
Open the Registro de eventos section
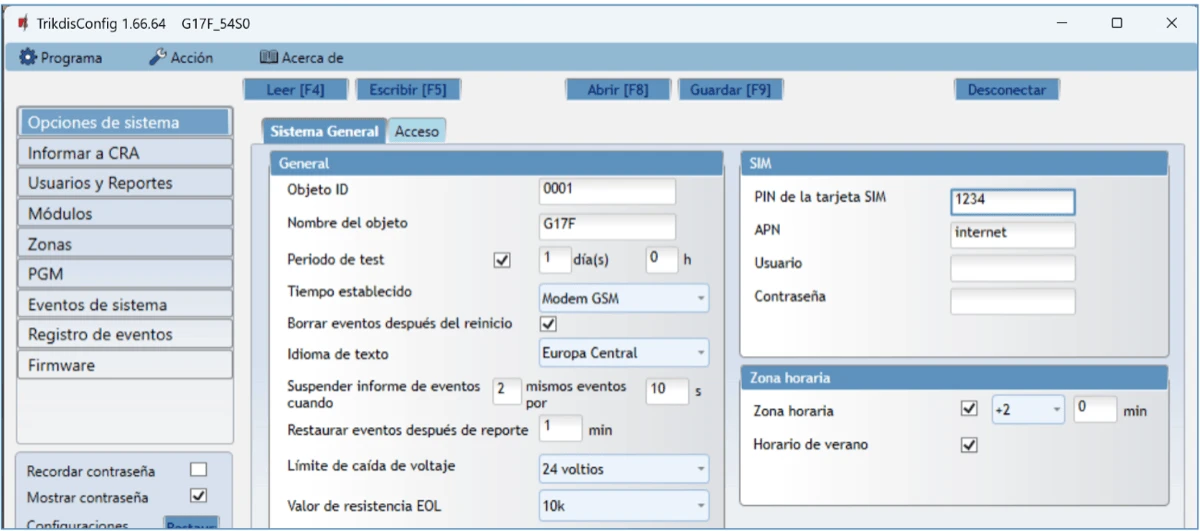[125, 335]
